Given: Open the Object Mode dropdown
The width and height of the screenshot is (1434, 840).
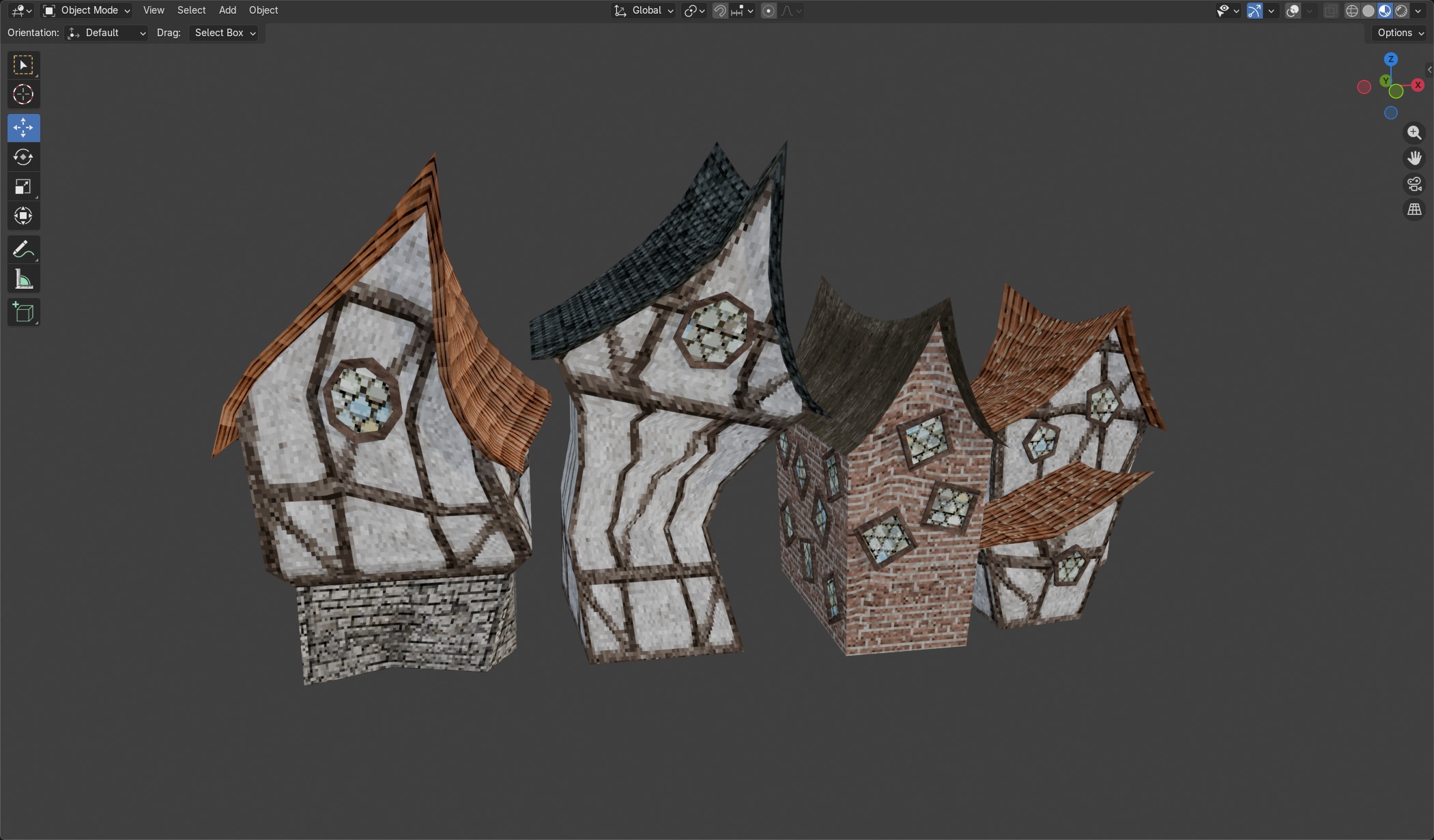Looking at the screenshot, I should 87,10.
